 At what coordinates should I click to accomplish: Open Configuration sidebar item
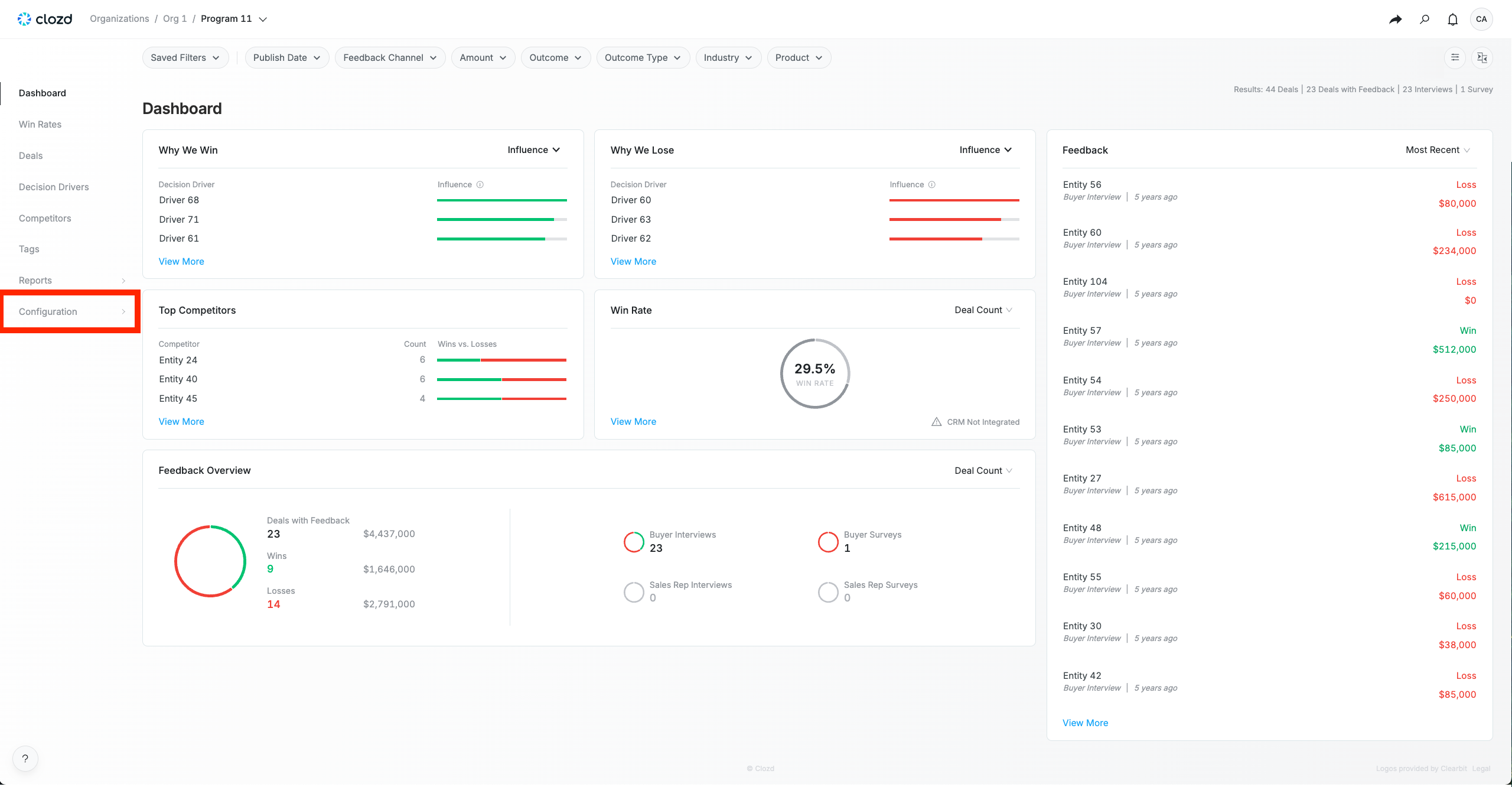[x=48, y=311]
